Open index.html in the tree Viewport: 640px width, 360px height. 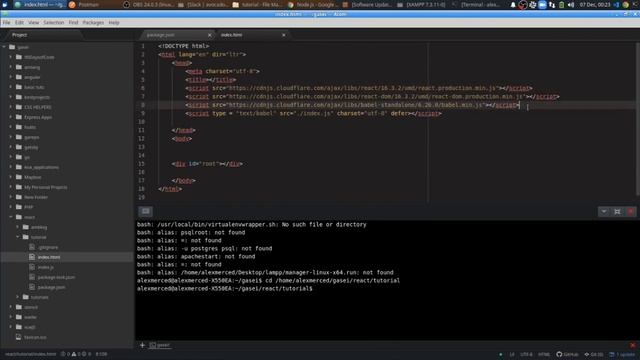tap(49, 257)
